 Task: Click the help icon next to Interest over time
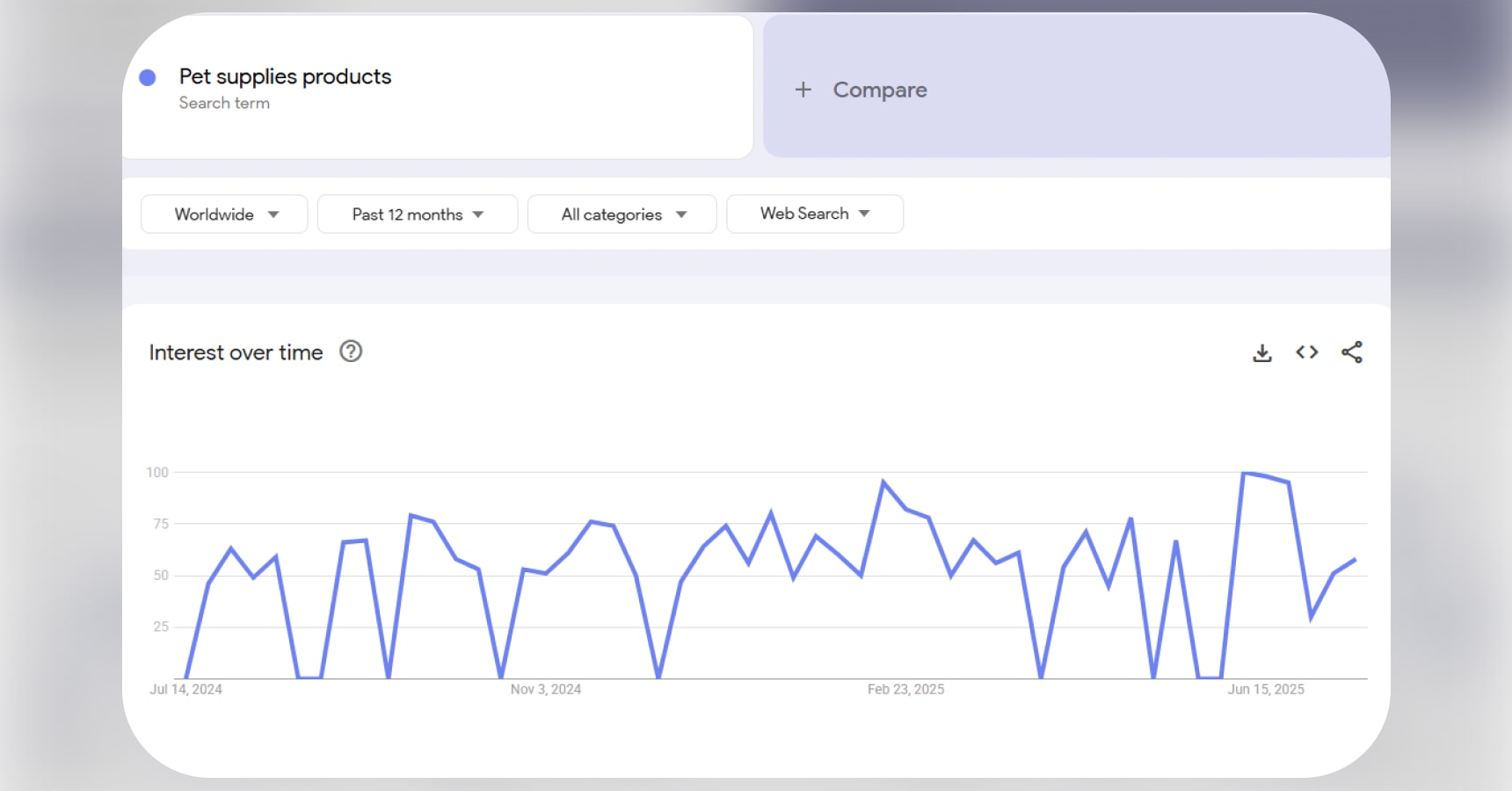350,352
